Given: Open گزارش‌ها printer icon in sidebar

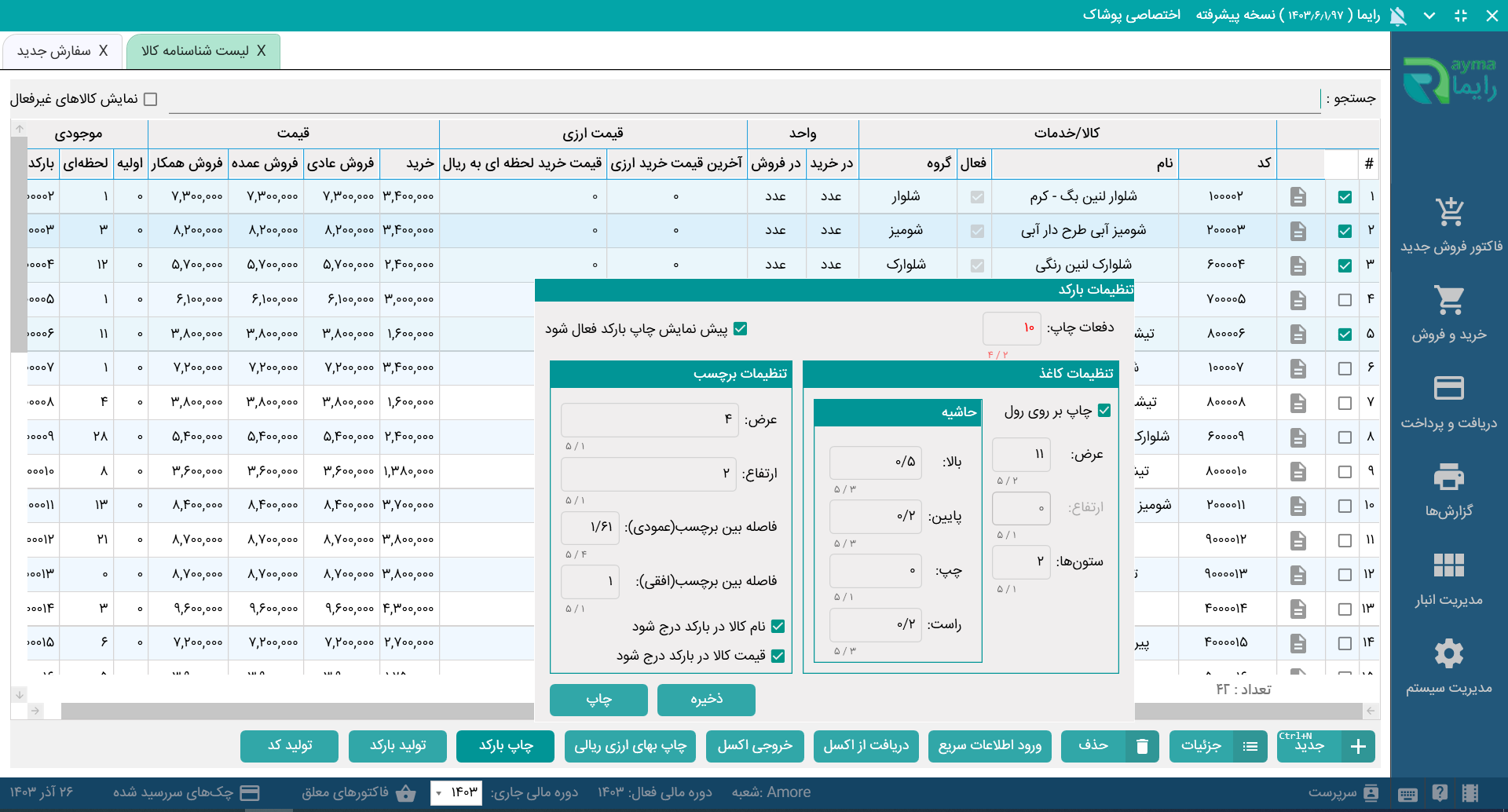Looking at the screenshot, I should [x=1449, y=477].
